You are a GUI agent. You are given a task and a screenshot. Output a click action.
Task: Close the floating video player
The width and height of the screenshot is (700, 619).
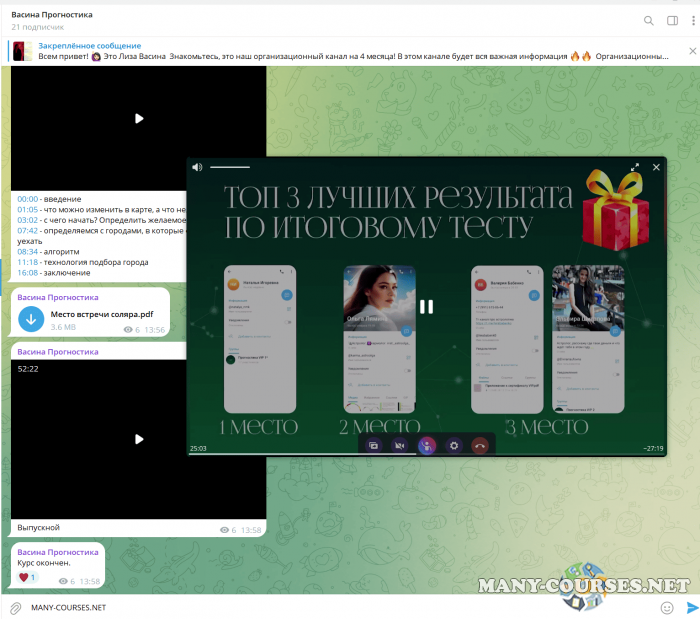[656, 167]
